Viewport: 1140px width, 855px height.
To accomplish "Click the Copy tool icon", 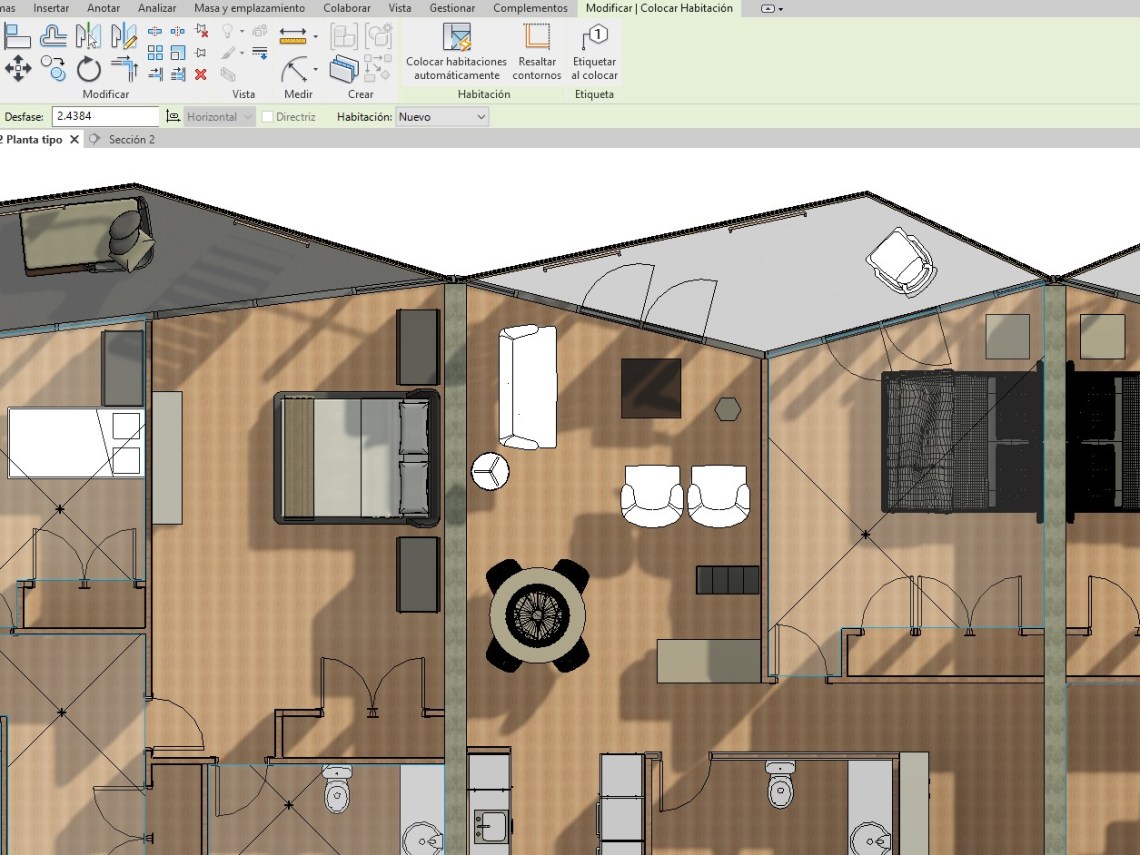I will (x=53, y=69).
